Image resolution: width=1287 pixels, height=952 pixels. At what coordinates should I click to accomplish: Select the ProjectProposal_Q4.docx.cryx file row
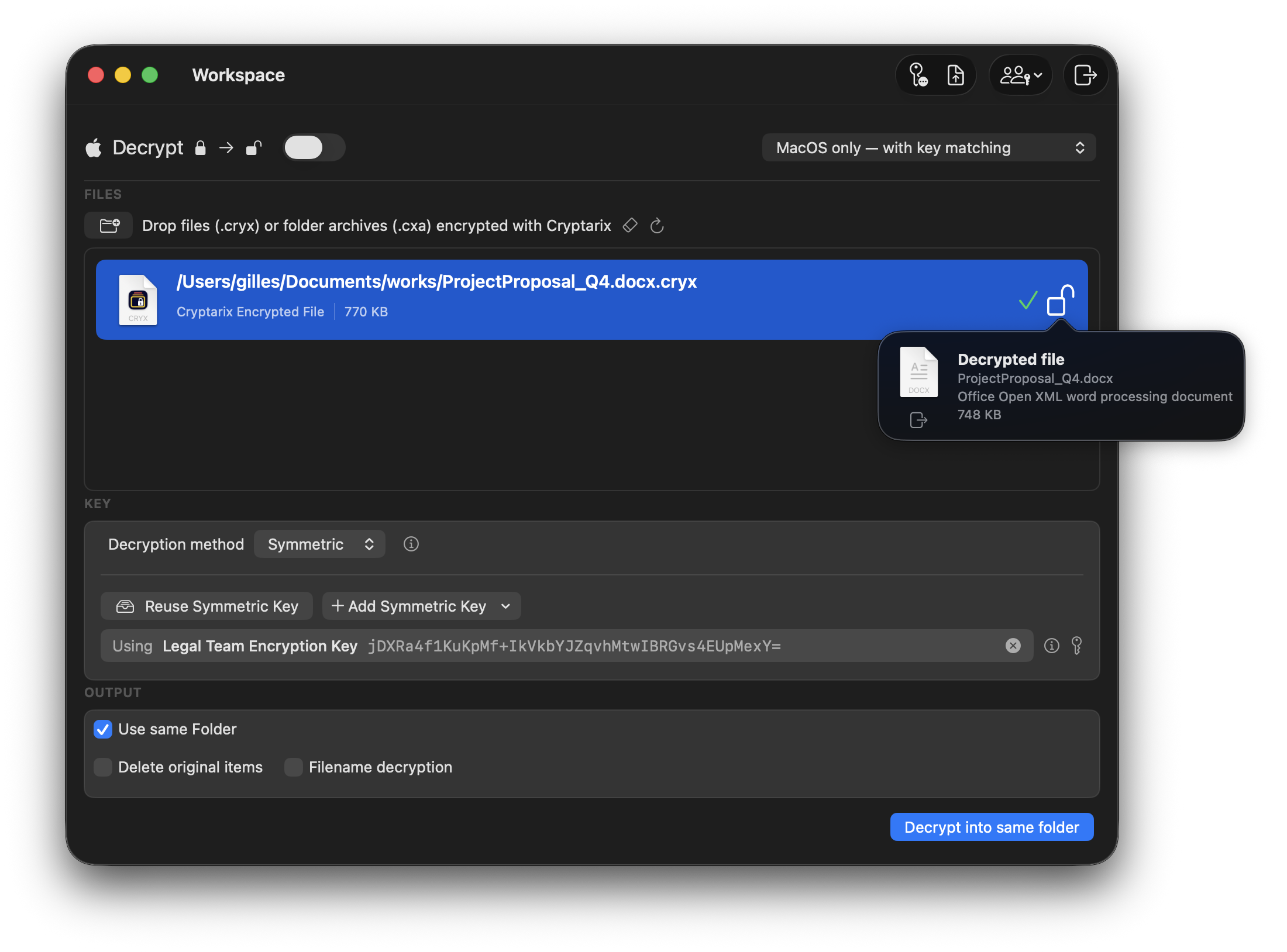(x=592, y=299)
